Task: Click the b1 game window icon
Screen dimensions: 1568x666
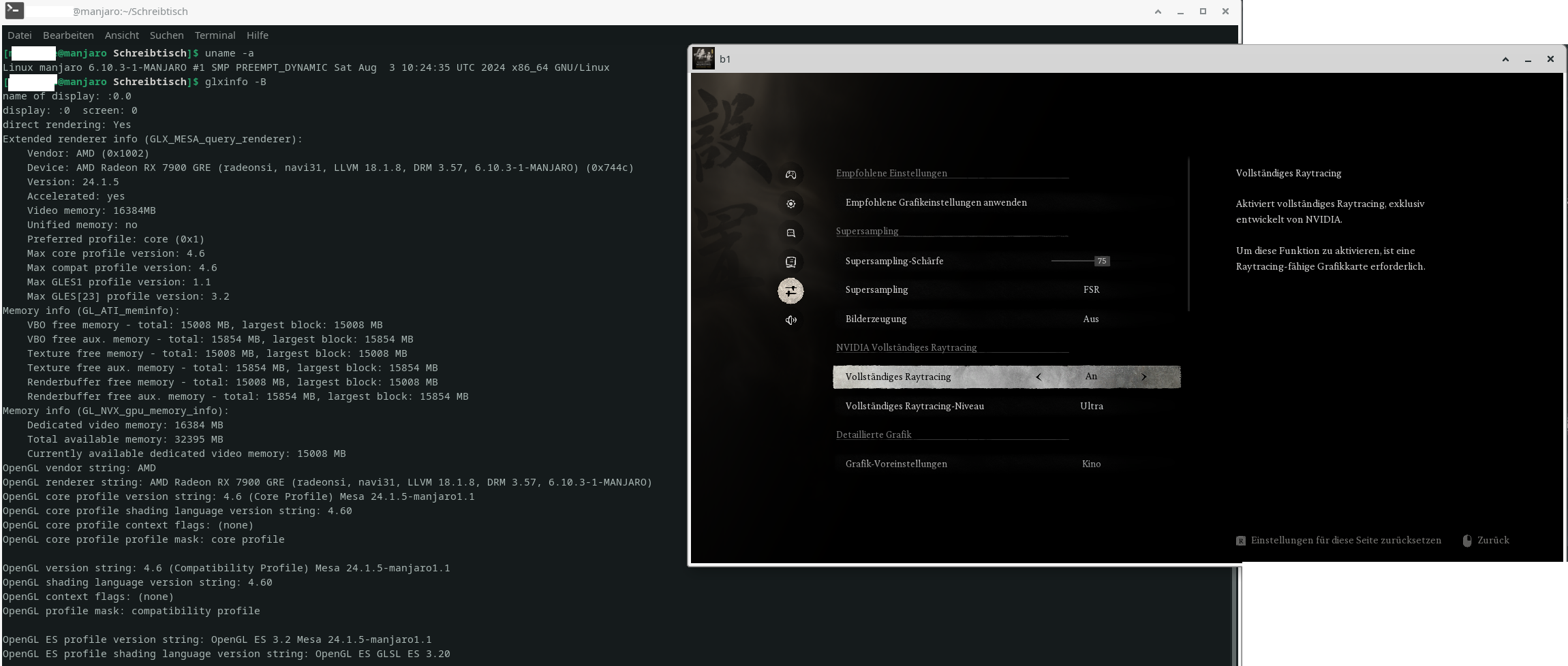Action: click(703, 59)
